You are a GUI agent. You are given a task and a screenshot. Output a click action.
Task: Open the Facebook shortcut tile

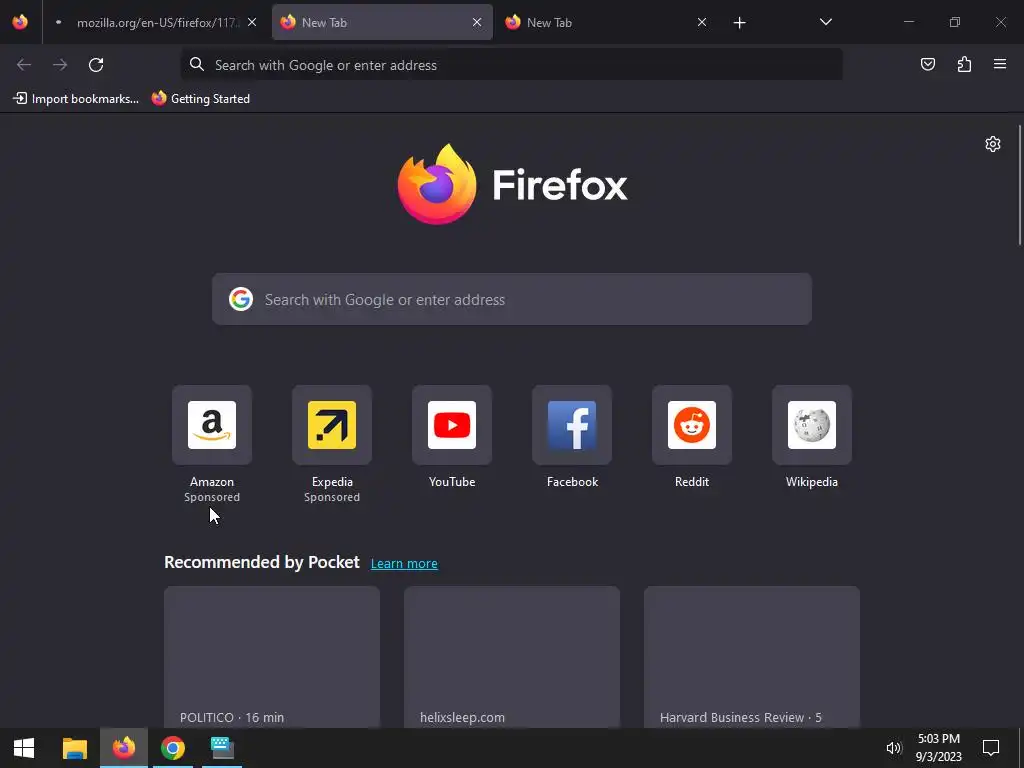[x=572, y=437]
